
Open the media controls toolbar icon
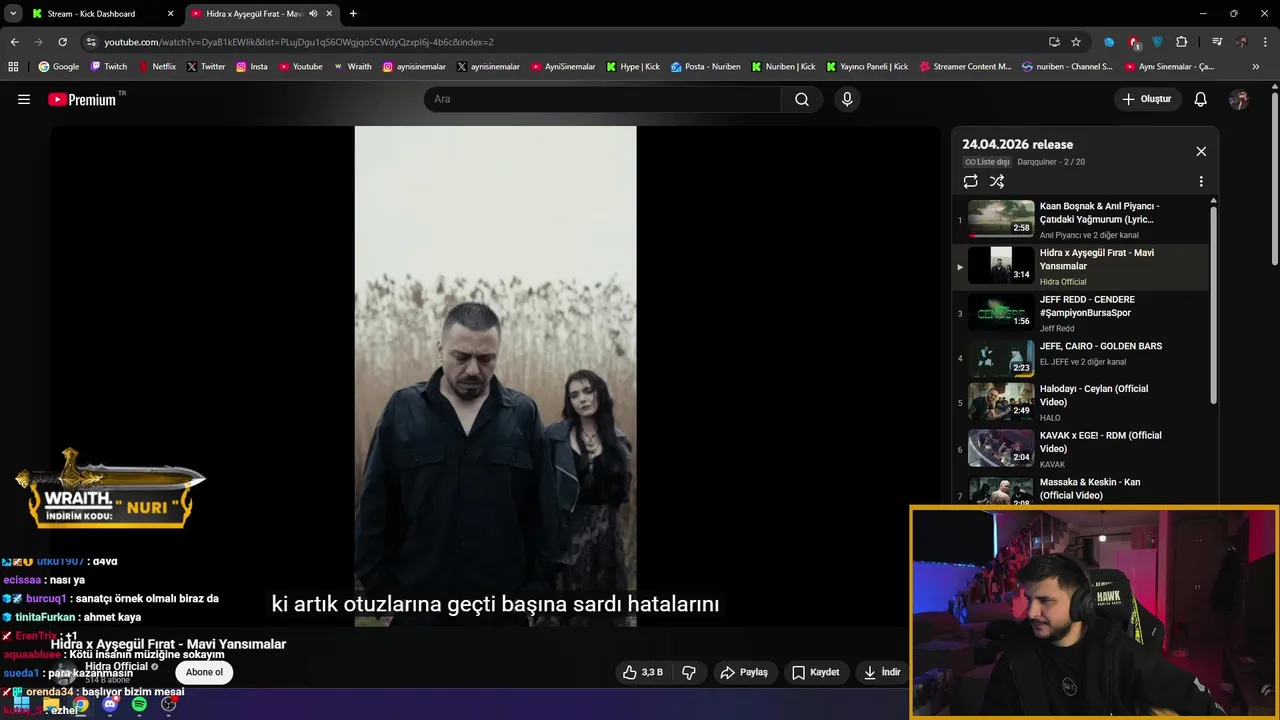[1217, 42]
